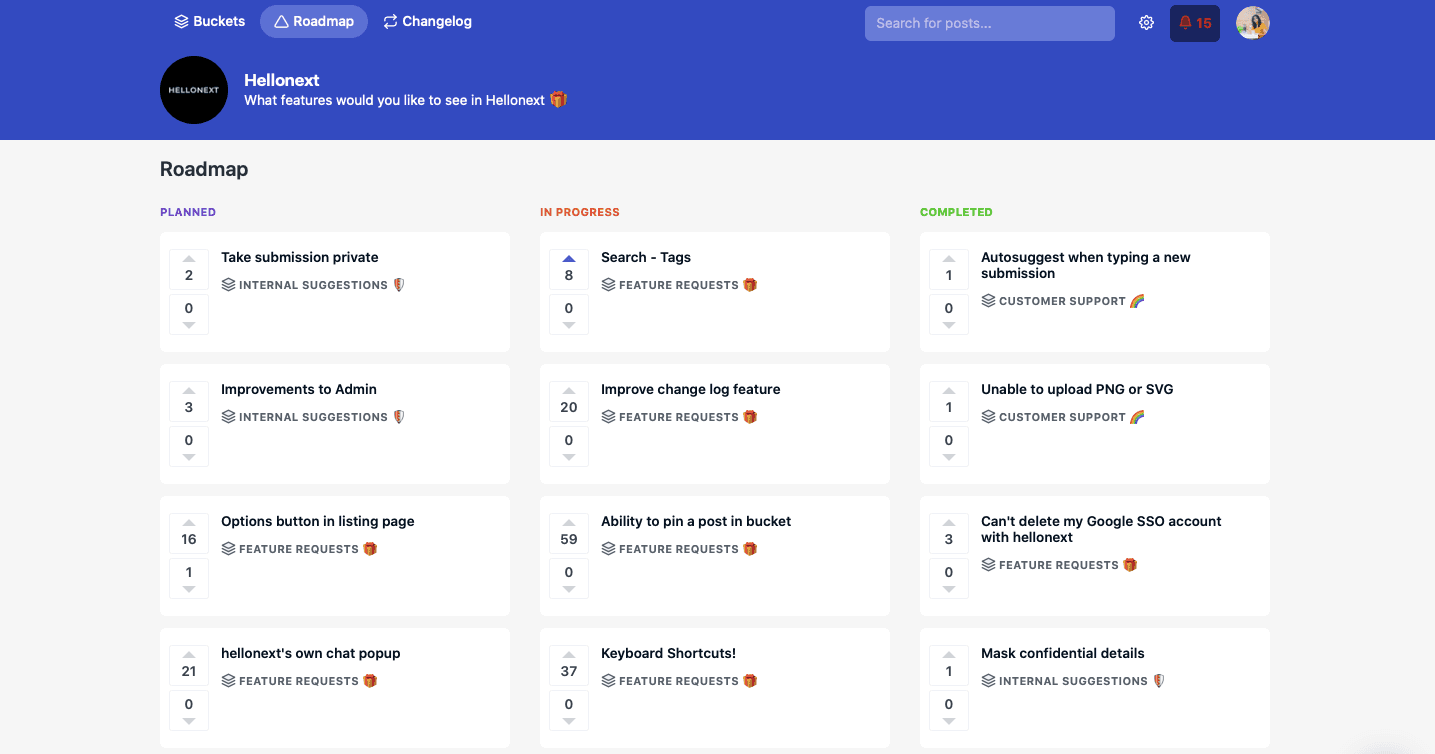This screenshot has height=754, width=1435.
Task: Open Improvements to Admin post
Action: 299,389
